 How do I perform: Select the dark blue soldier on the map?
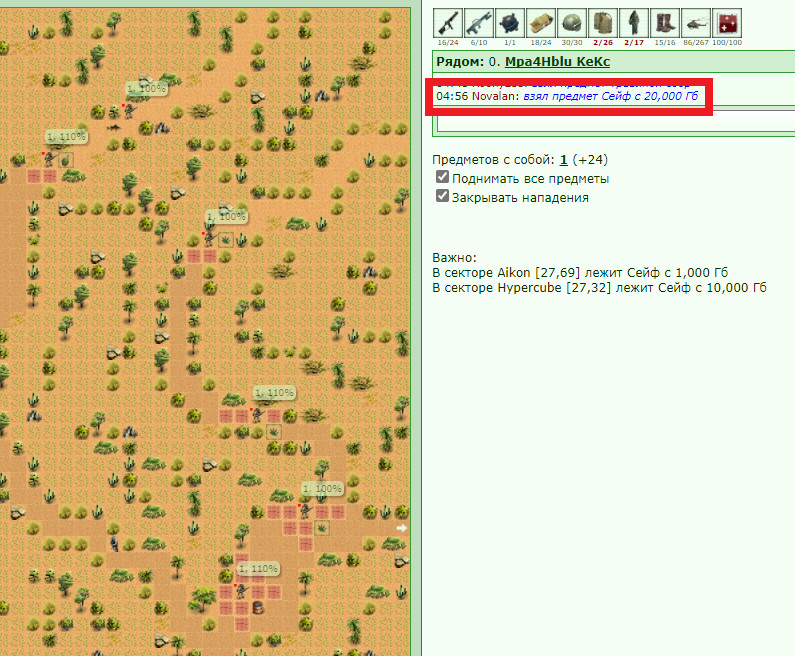115,543
